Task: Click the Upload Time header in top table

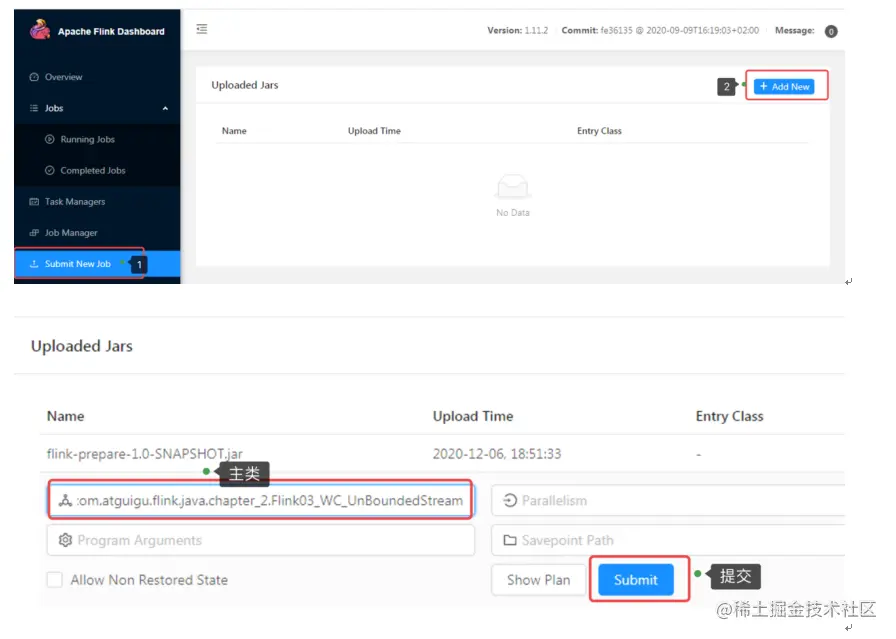Action: pos(374,131)
